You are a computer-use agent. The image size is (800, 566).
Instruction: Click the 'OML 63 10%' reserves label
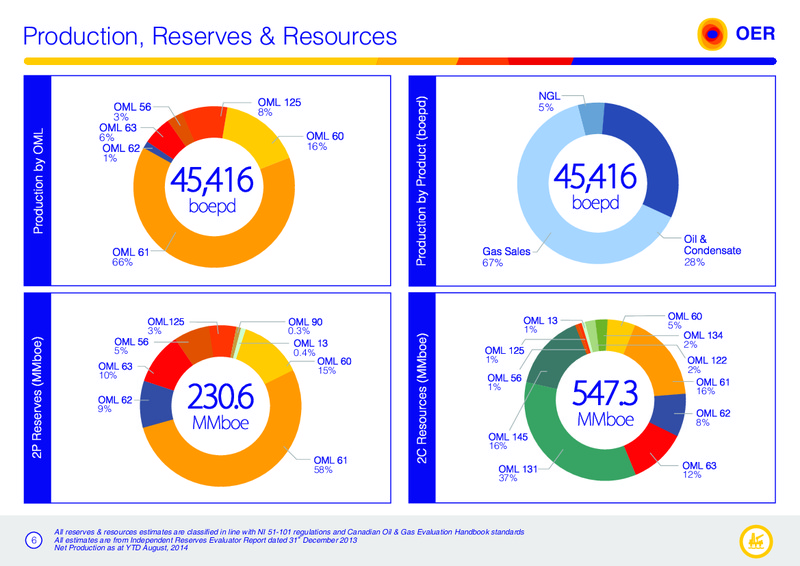pos(115,371)
